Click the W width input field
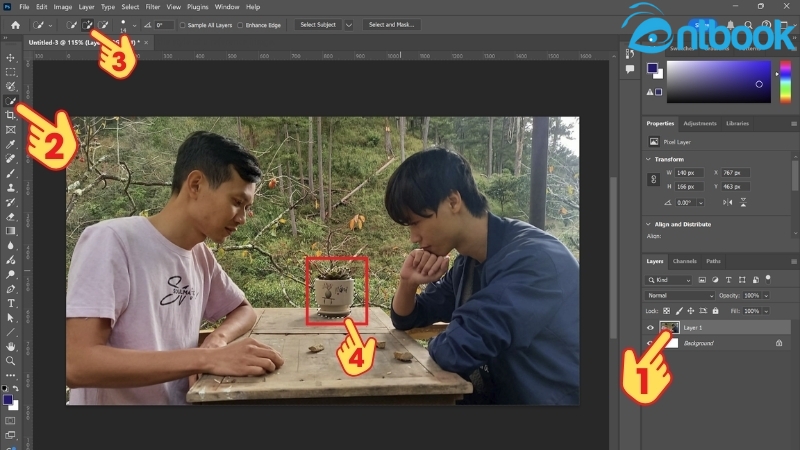 pyautogui.click(x=689, y=173)
